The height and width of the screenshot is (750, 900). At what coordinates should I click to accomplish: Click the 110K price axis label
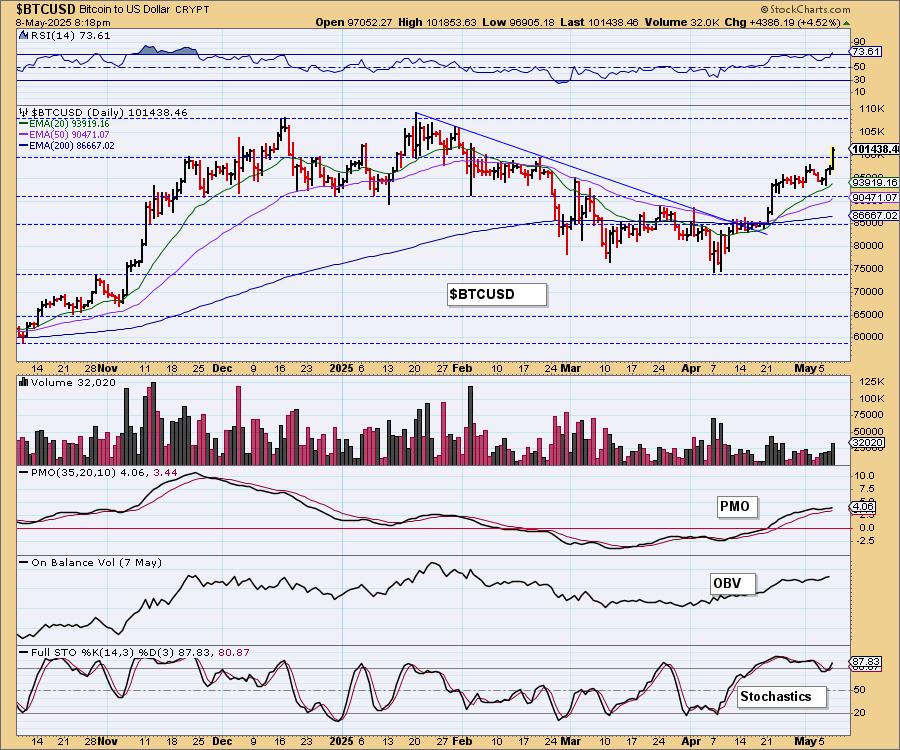[x=872, y=108]
